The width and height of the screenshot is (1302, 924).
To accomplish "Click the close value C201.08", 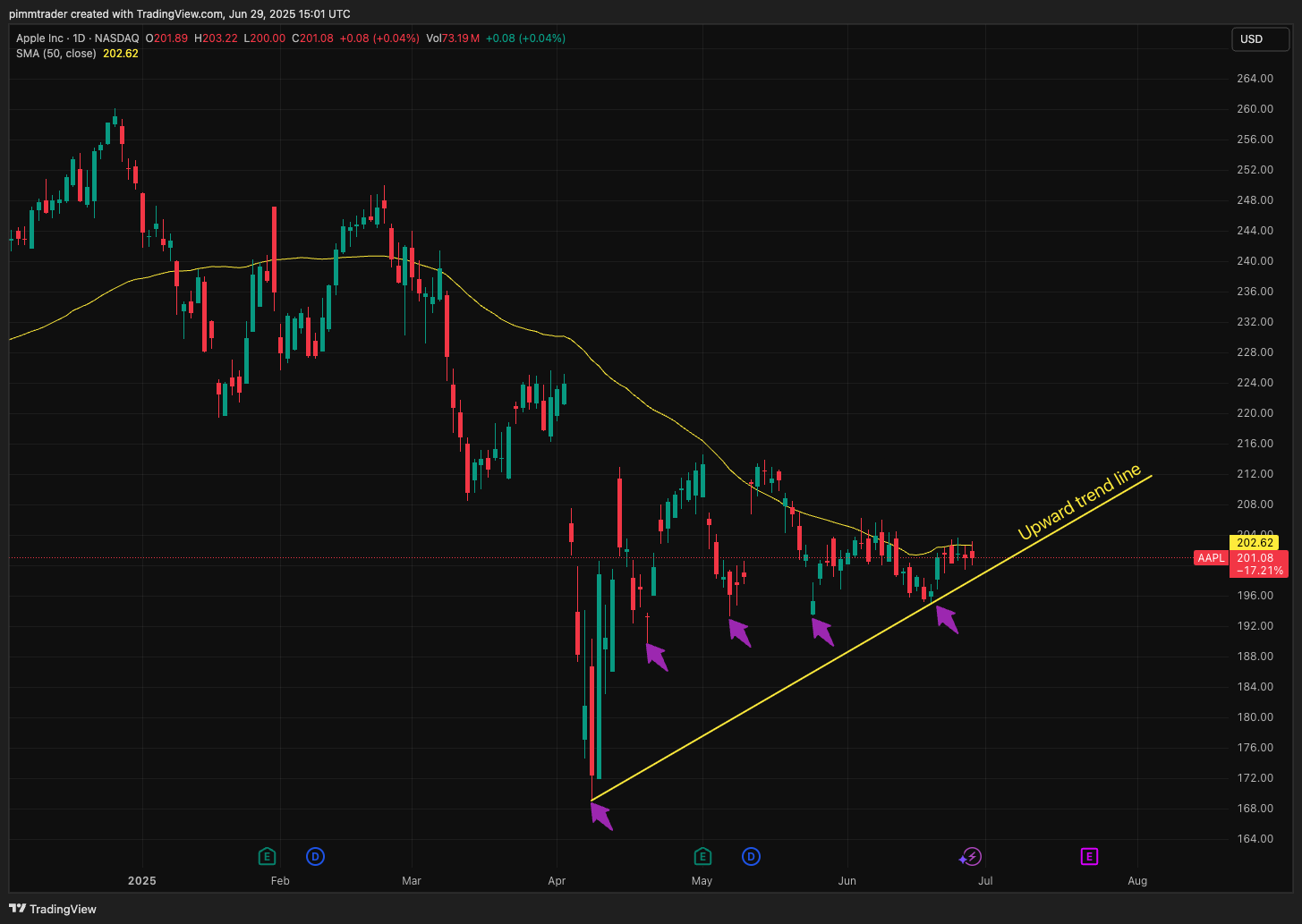I will [x=312, y=38].
